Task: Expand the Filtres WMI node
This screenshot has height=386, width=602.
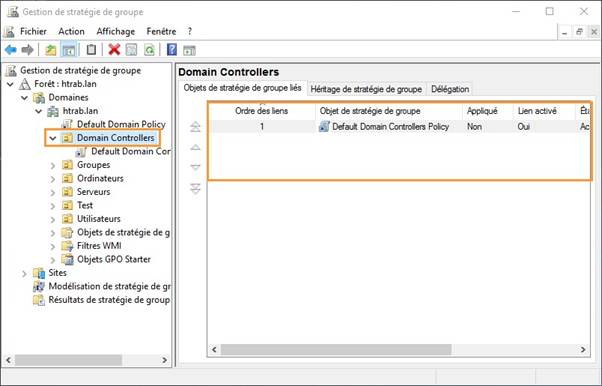Action: [x=53, y=246]
